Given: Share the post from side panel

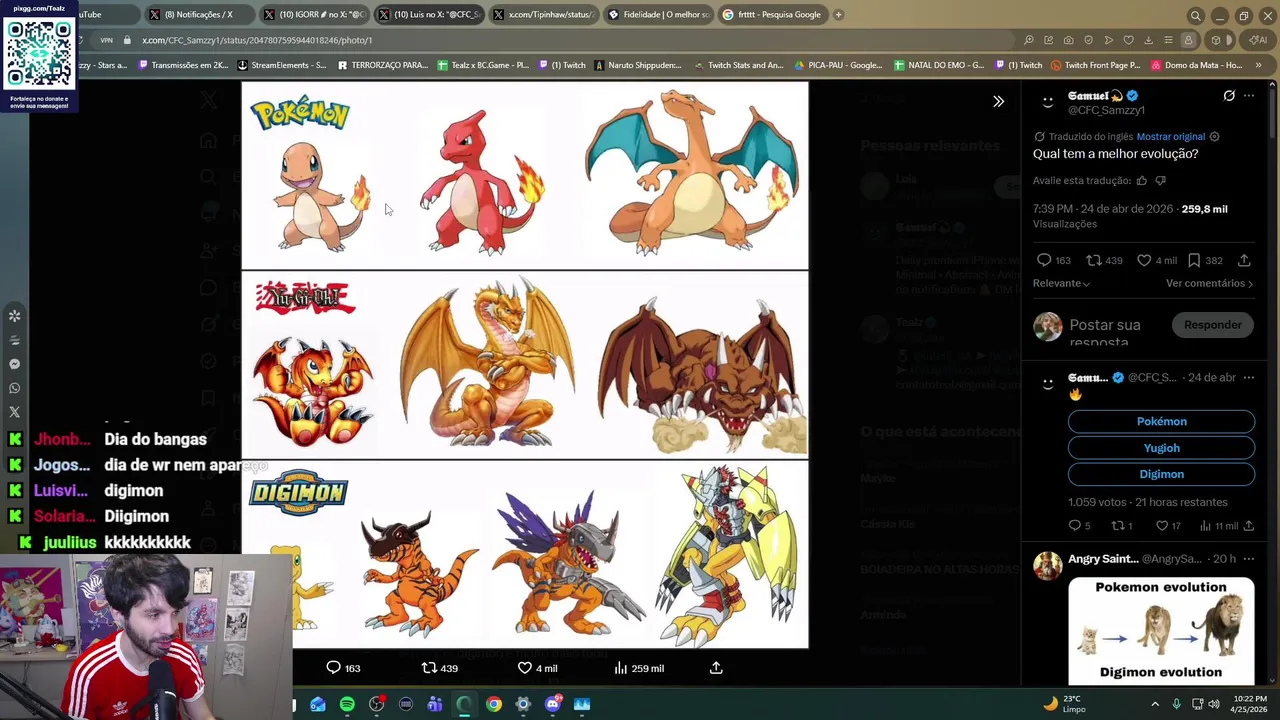Looking at the screenshot, I should (1244, 260).
